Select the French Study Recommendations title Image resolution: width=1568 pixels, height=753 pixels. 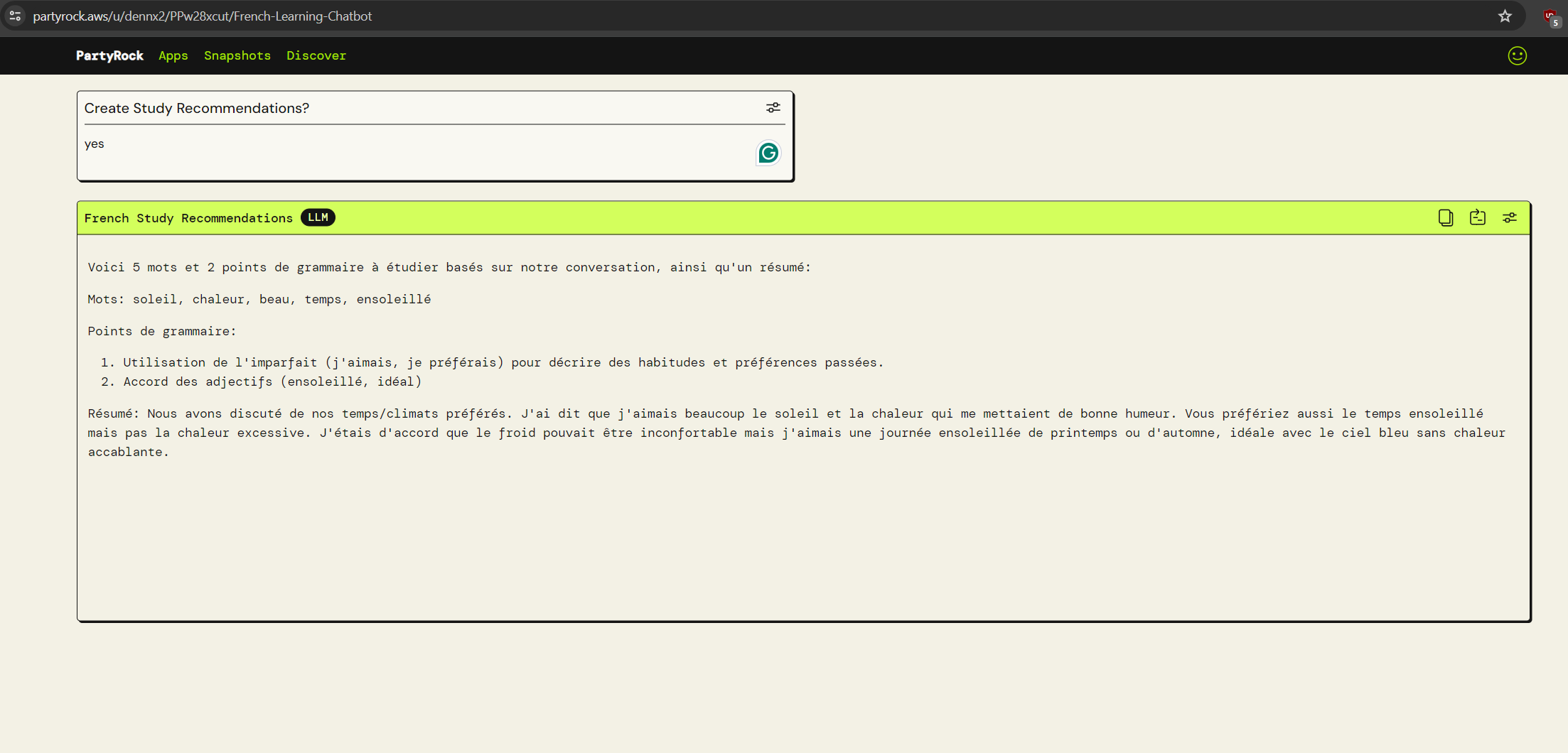[x=188, y=217]
